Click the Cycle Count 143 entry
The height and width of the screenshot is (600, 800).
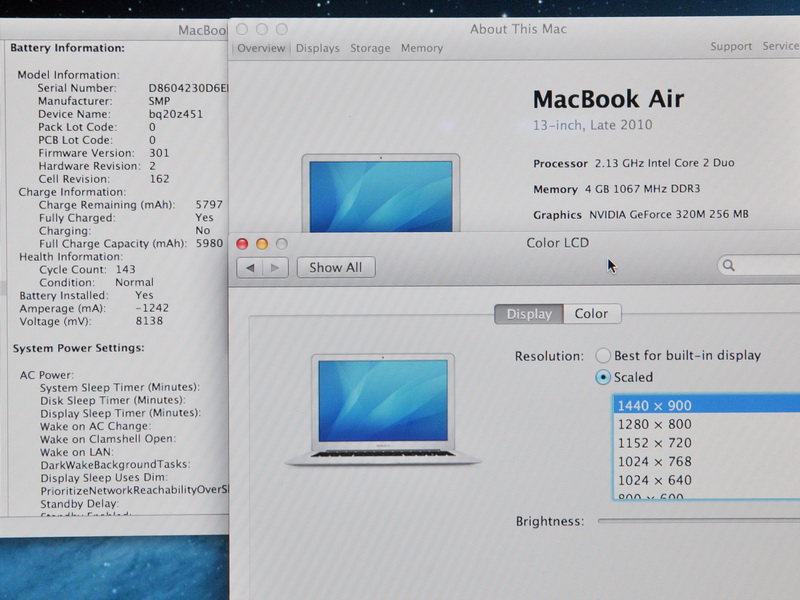click(87, 269)
